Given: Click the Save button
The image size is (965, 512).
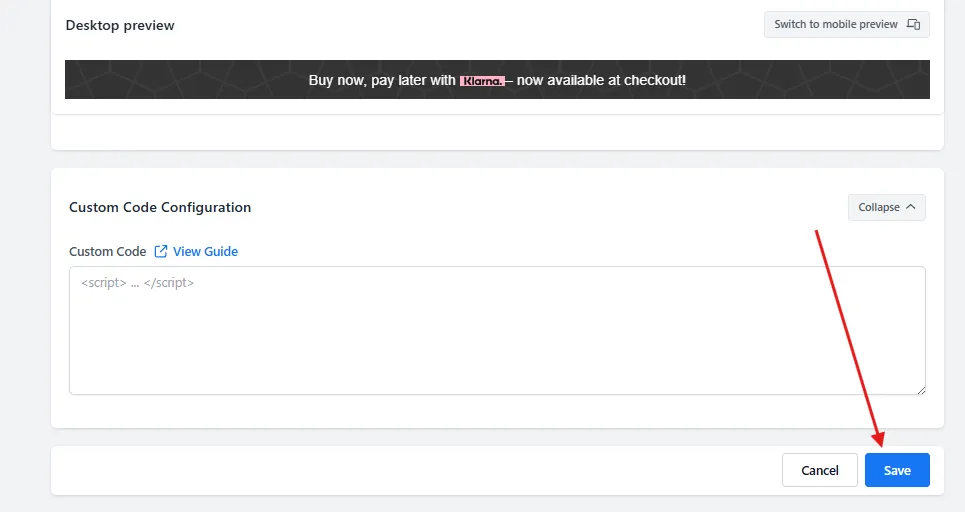Looking at the screenshot, I should 897,470.
